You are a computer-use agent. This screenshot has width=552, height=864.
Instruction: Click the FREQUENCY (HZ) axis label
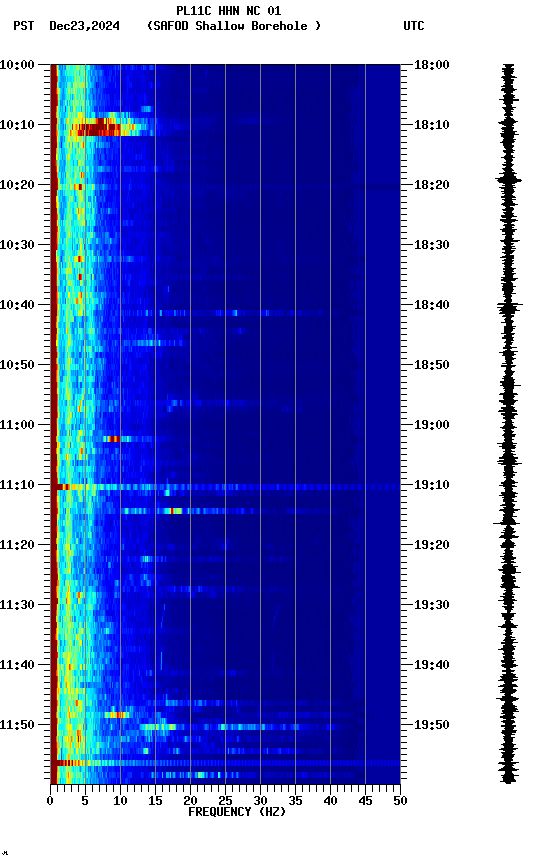pos(237,812)
